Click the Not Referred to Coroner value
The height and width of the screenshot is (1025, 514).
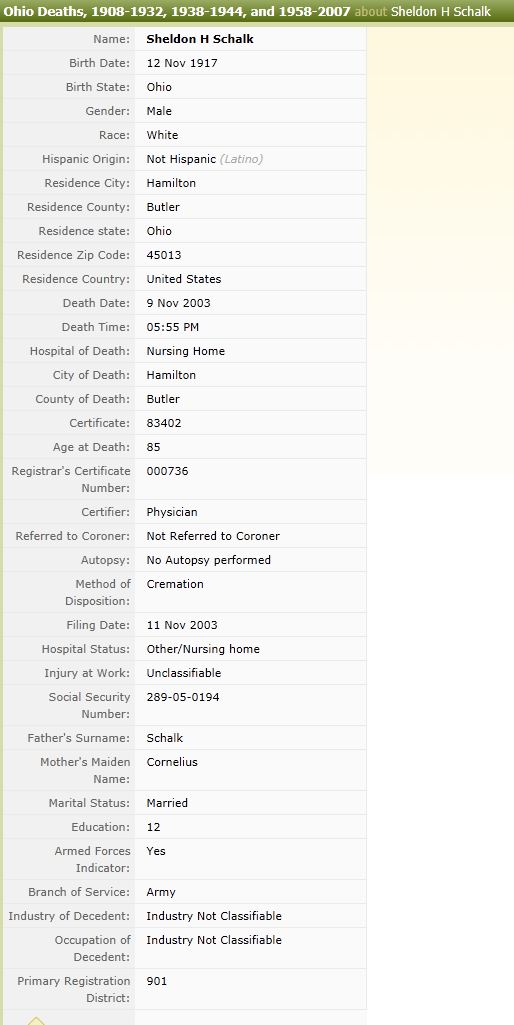coord(213,536)
